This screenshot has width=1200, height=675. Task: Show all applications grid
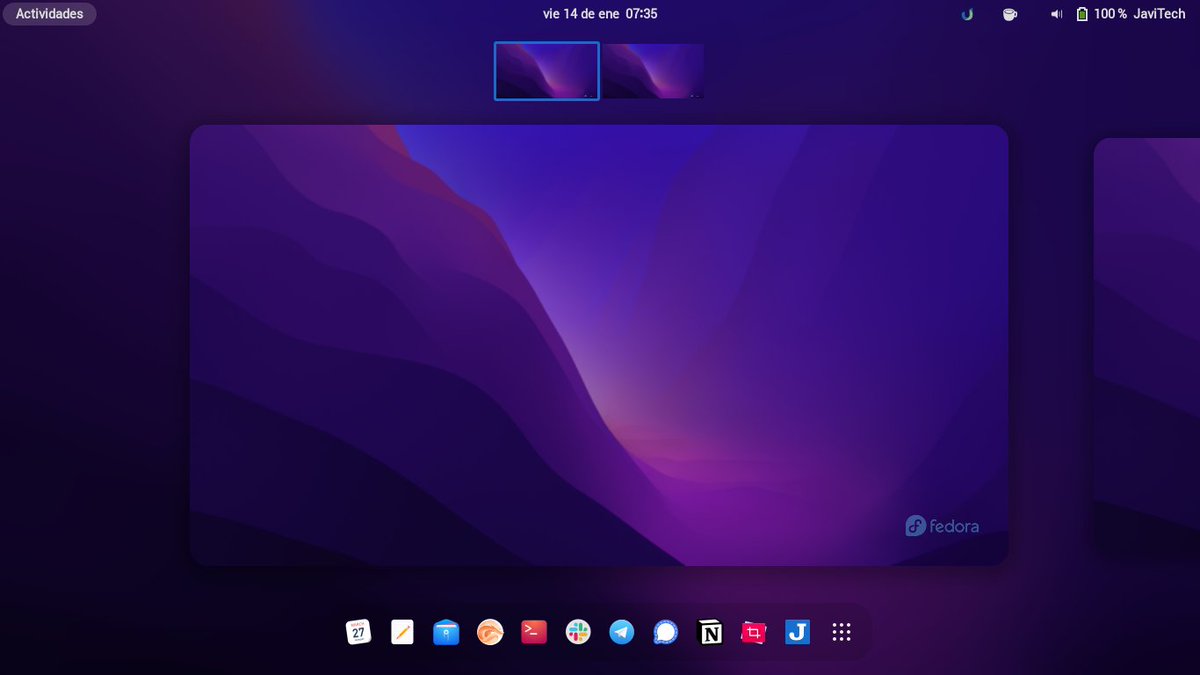coord(841,632)
